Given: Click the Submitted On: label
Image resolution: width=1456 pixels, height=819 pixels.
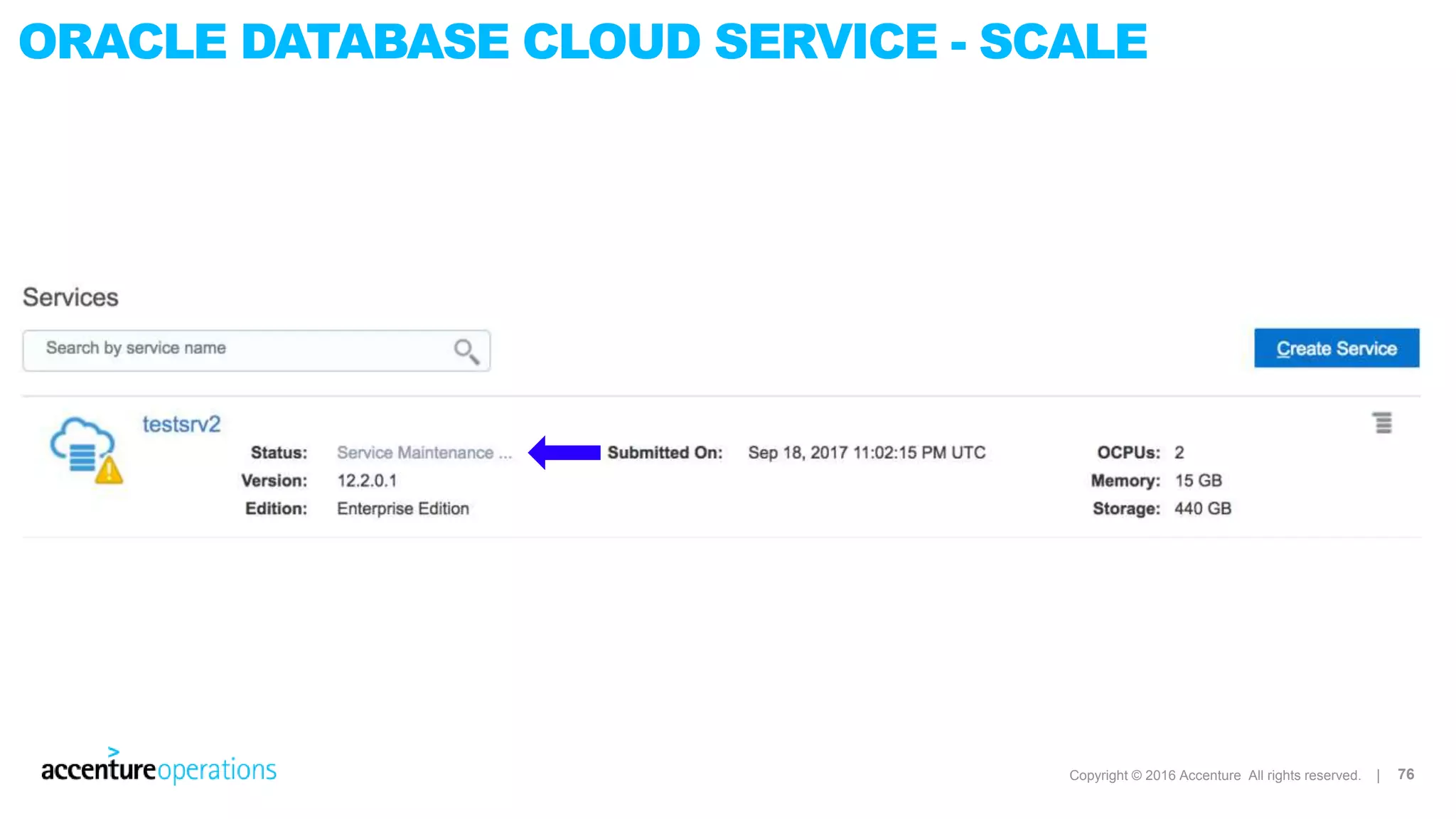Looking at the screenshot, I should [x=665, y=453].
